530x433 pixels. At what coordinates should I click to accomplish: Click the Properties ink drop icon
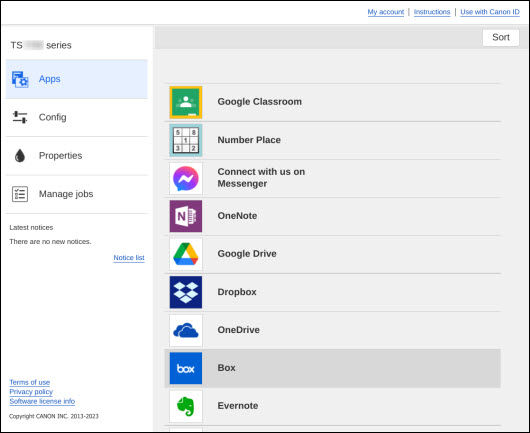click(x=20, y=155)
